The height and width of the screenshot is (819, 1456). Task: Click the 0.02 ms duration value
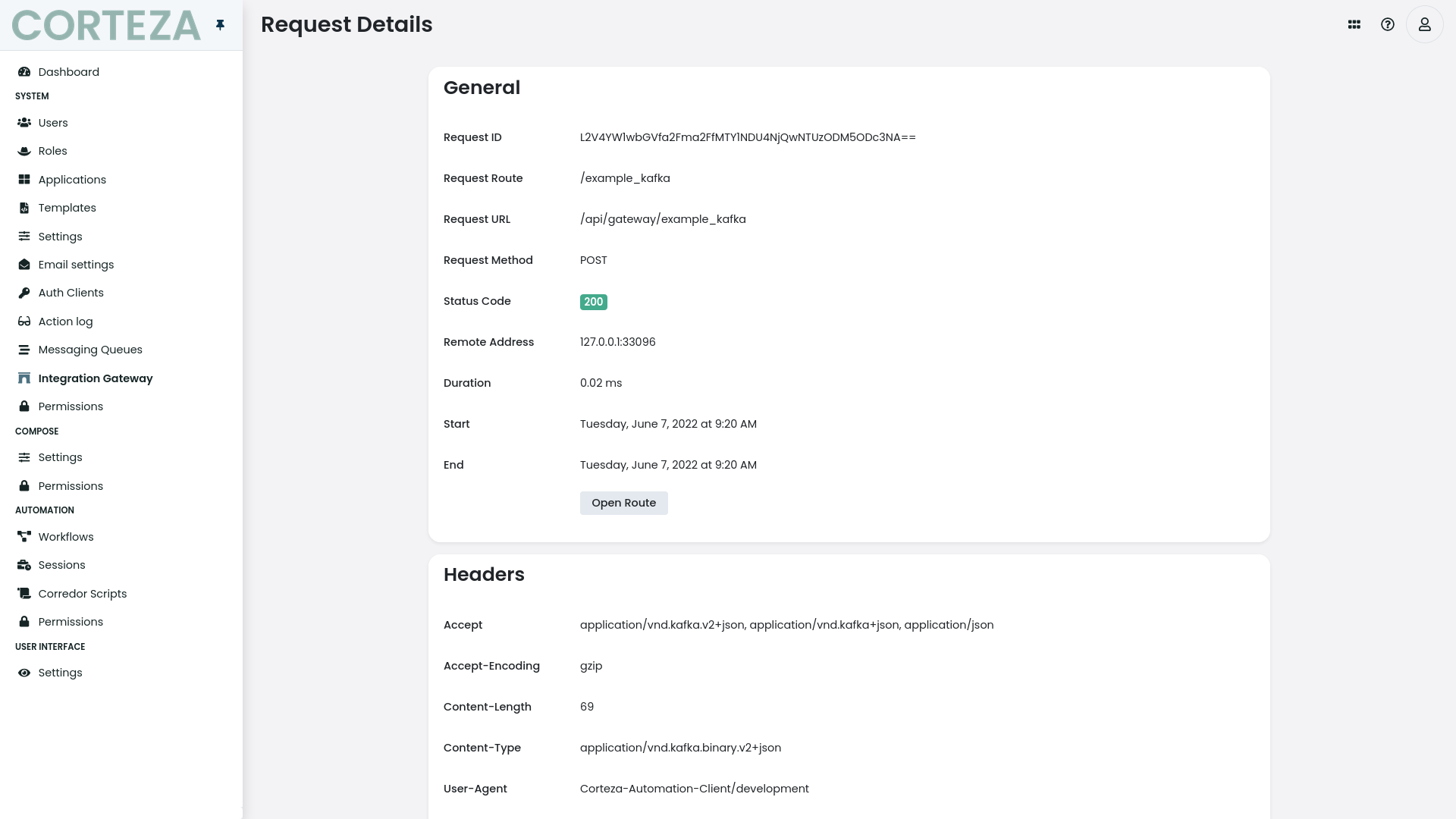601,383
